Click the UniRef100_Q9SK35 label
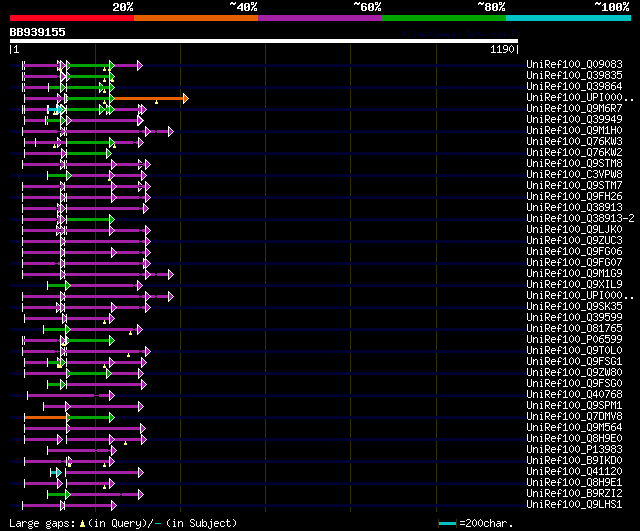Viewport: 640px width, 531px height. pos(574,307)
